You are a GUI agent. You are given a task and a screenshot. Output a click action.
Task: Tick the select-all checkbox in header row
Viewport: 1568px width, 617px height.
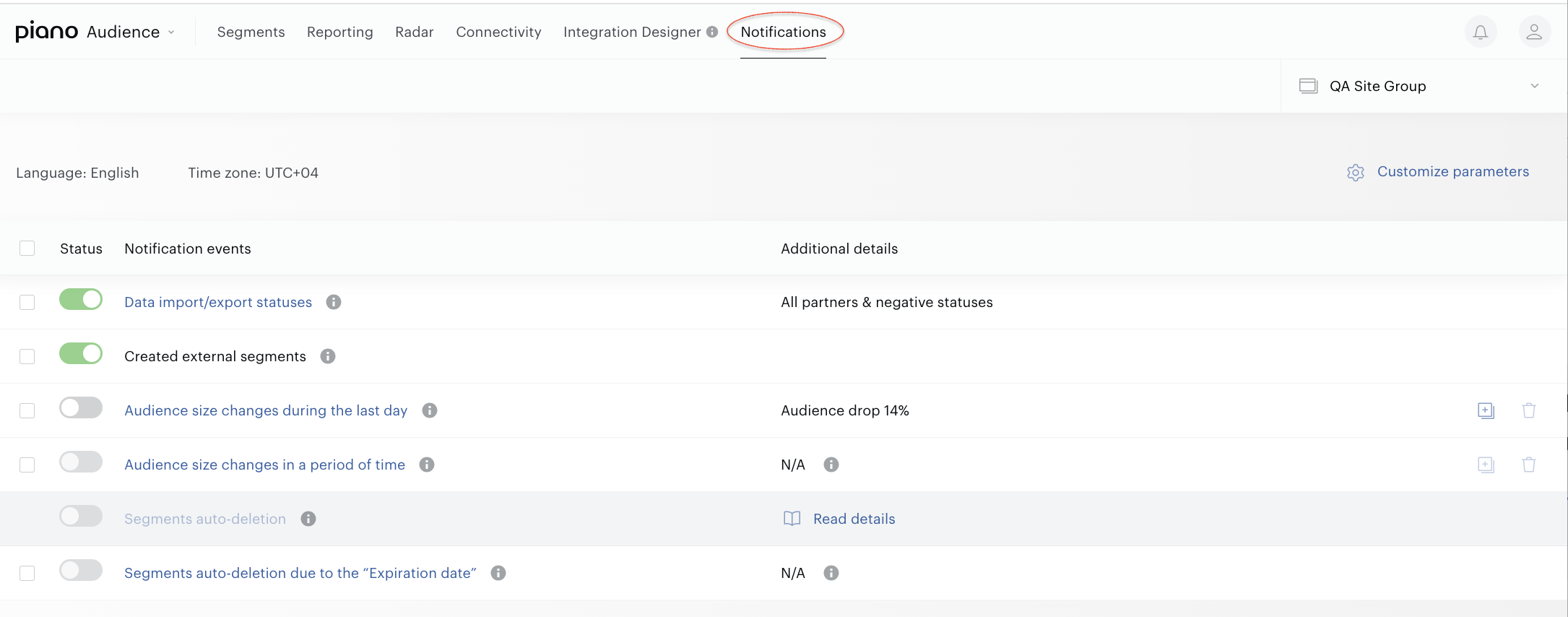point(27,249)
